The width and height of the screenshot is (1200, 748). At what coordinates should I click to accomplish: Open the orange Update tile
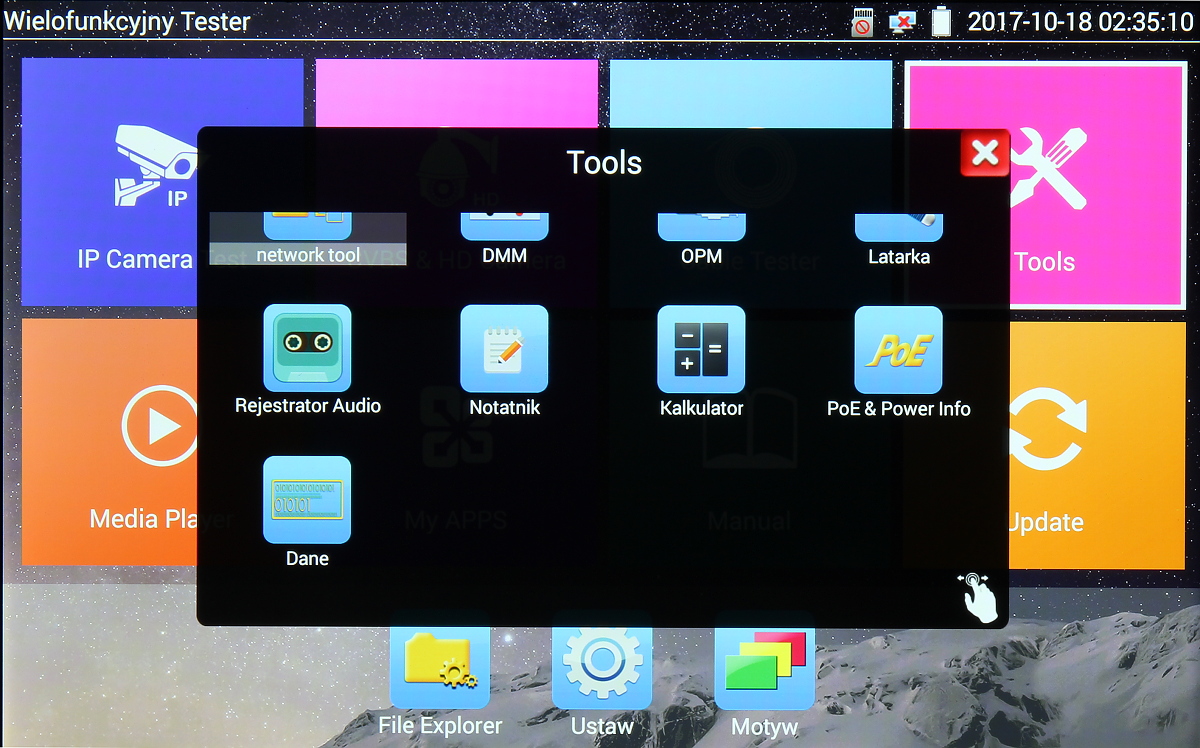coord(1096,444)
